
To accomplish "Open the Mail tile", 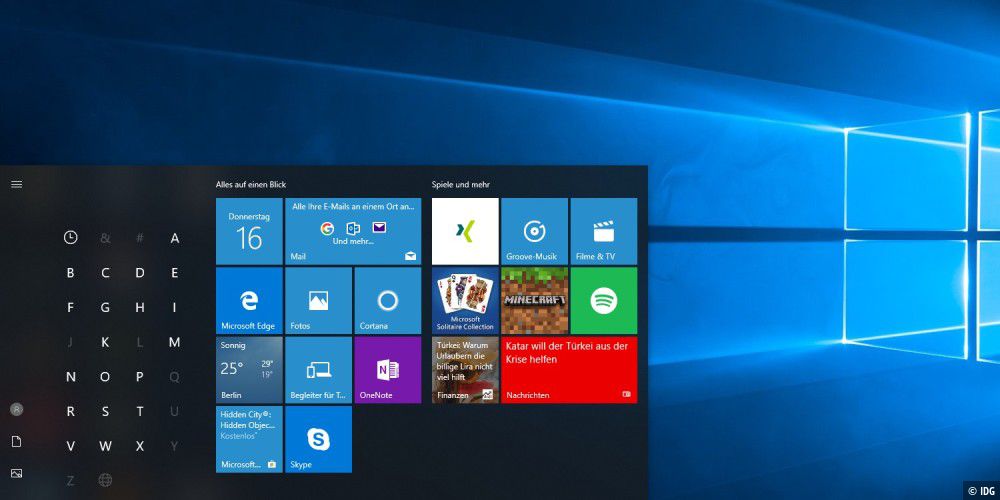I will click(352, 231).
